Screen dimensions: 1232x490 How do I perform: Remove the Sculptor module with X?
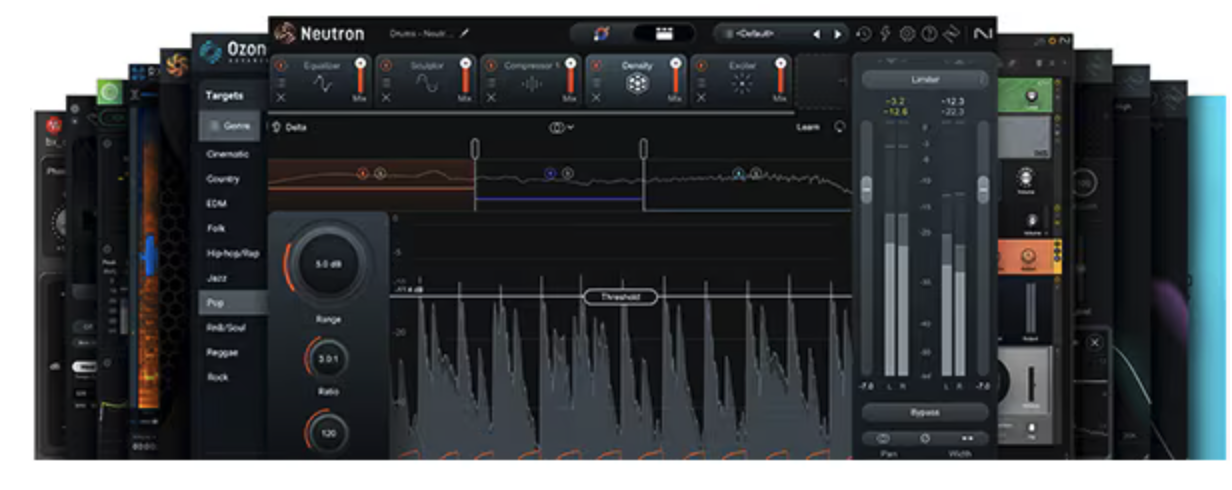pos(385,98)
